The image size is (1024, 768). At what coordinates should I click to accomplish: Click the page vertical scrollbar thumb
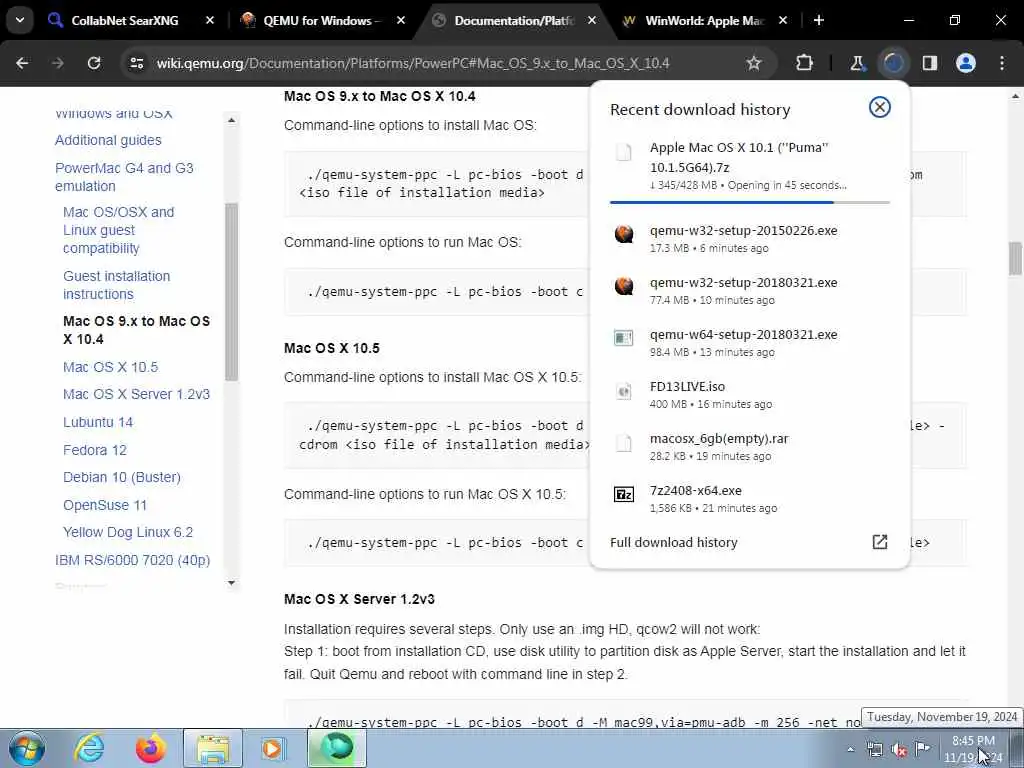coord(1015,259)
